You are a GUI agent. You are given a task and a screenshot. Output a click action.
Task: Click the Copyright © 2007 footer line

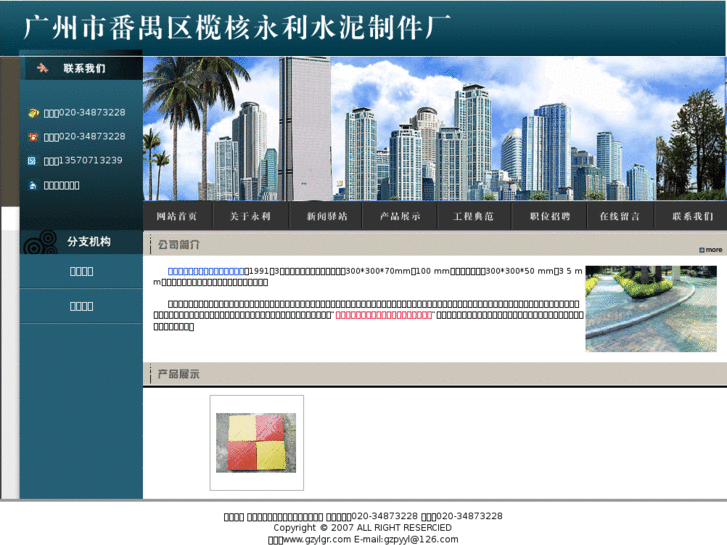[363, 527]
